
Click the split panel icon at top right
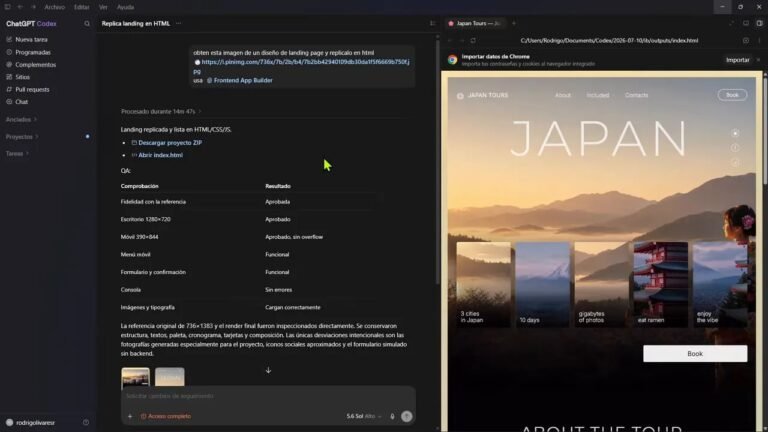760,23
